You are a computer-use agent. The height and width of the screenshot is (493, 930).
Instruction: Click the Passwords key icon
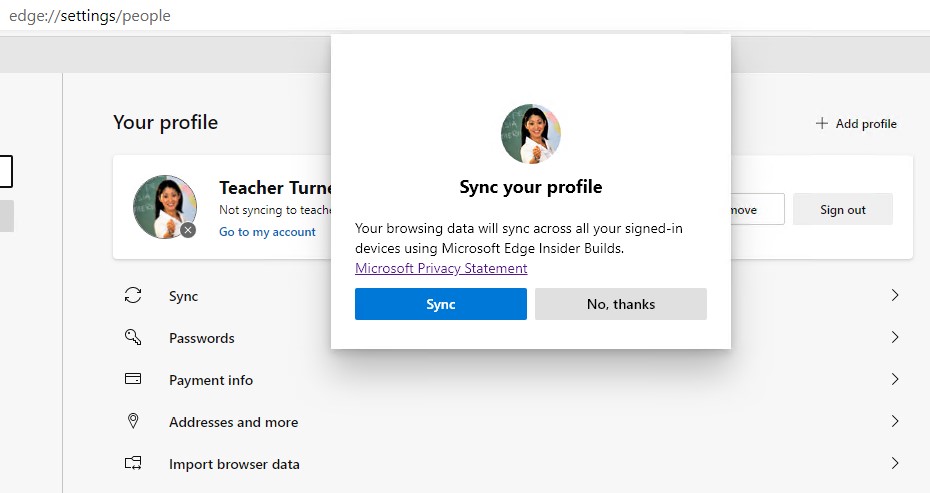(133, 337)
